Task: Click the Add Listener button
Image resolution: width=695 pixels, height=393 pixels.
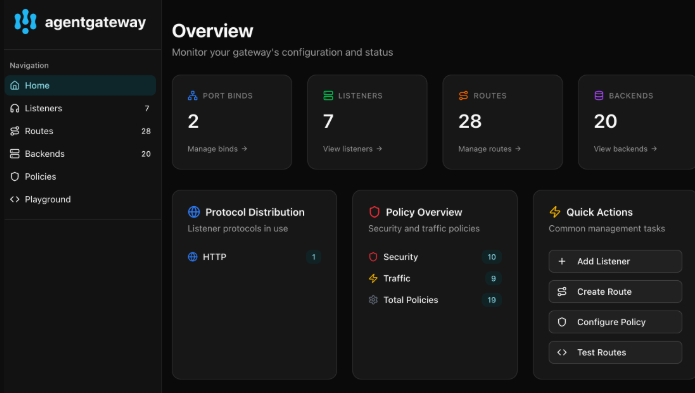Action: [x=615, y=261]
